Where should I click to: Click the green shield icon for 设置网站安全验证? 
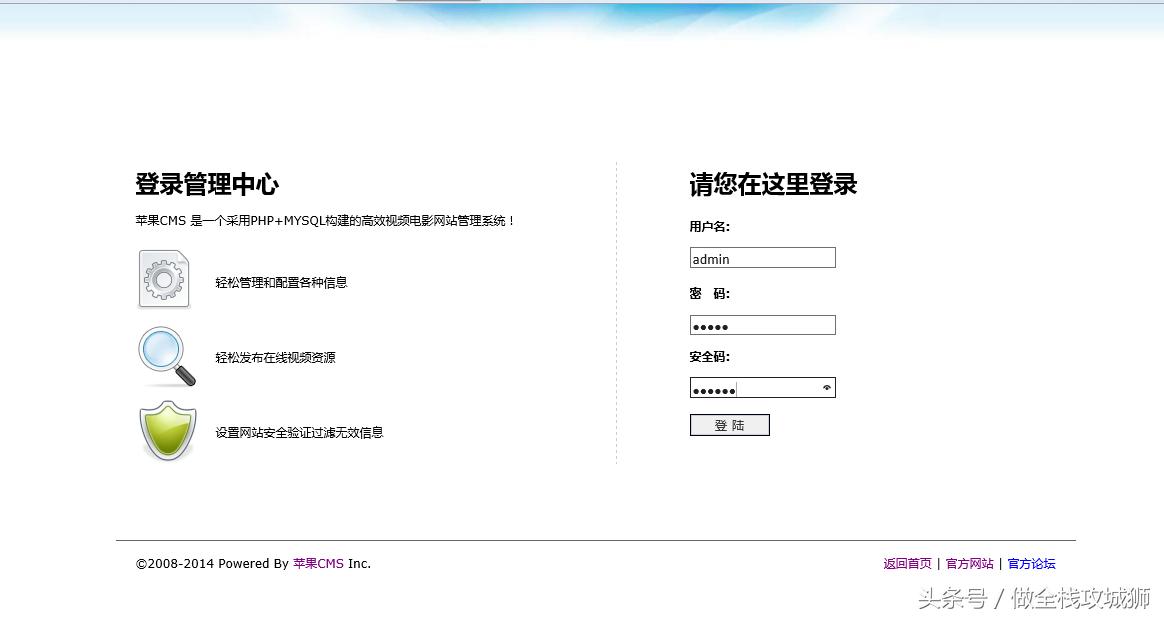(x=166, y=430)
